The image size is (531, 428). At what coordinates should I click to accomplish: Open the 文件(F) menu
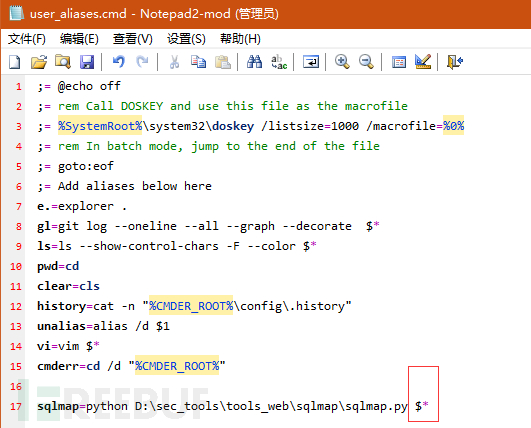[27, 39]
